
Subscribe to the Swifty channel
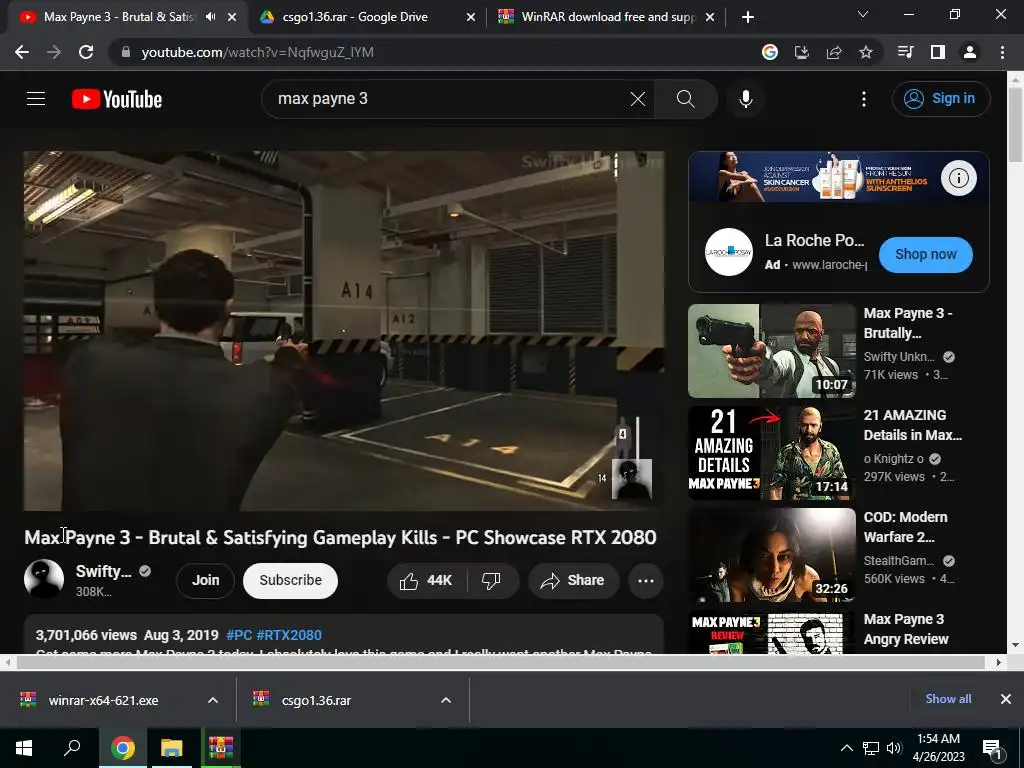point(291,581)
